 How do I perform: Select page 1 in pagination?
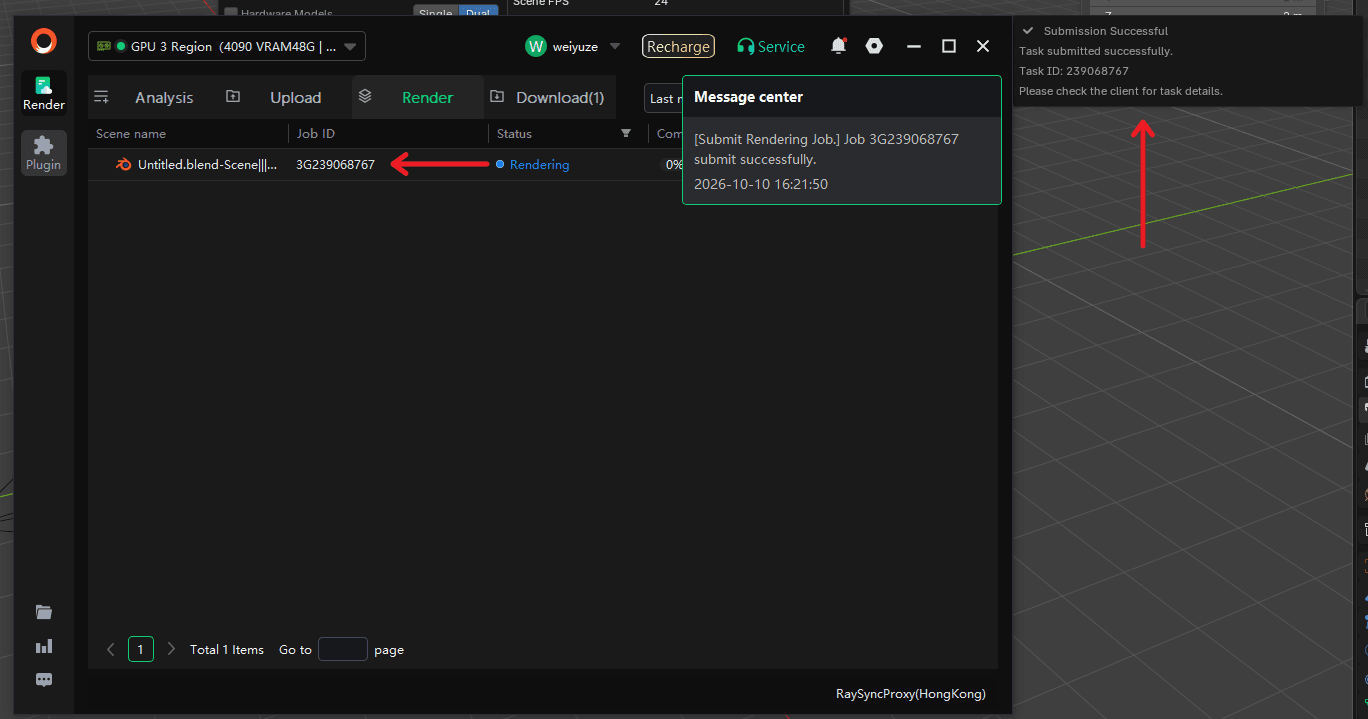(141, 649)
